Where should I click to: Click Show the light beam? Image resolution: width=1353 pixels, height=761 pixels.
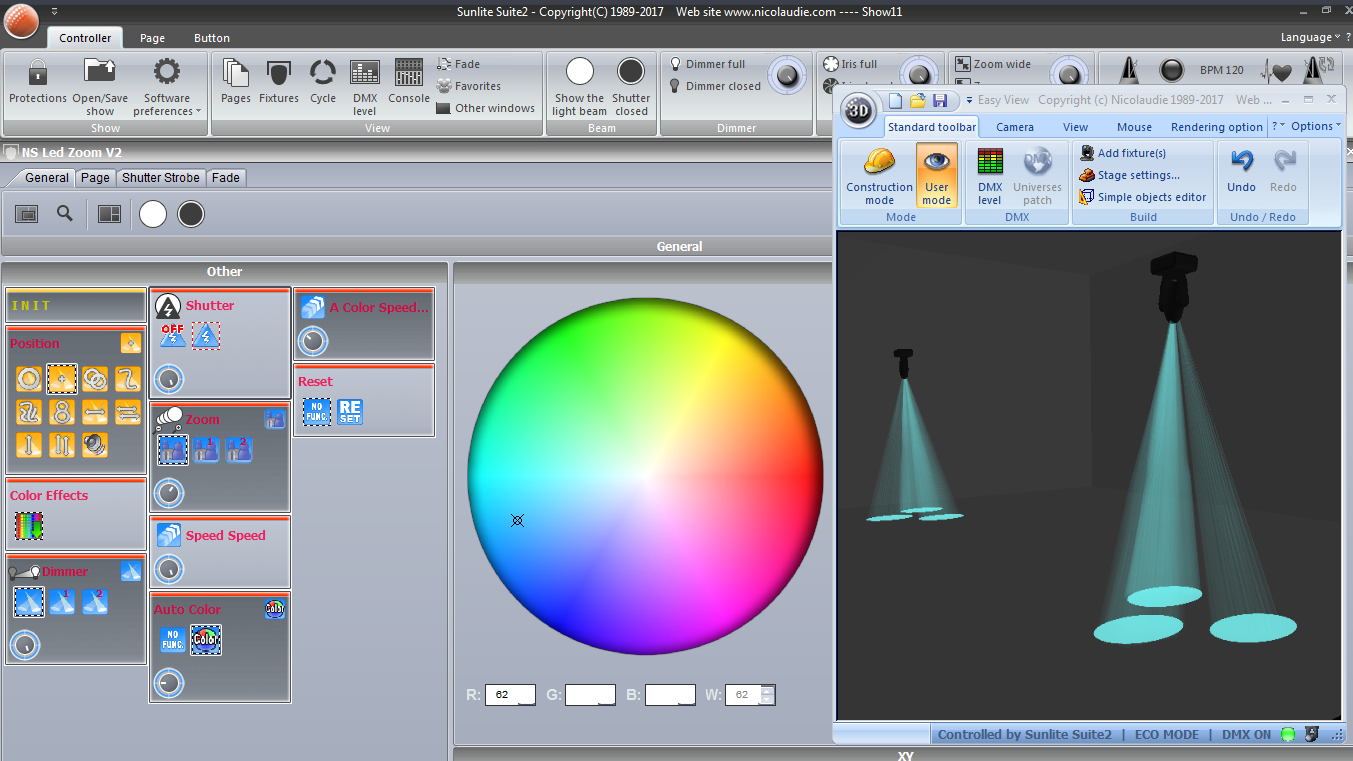pyautogui.click(x=579, y=86)
